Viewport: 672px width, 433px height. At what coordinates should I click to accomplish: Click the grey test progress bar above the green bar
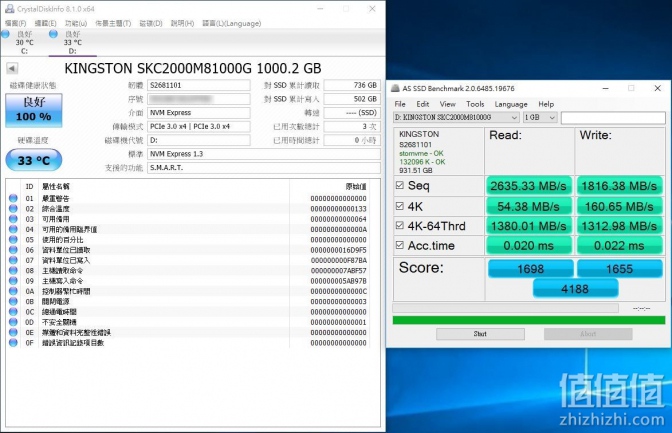tap(506, 308)
